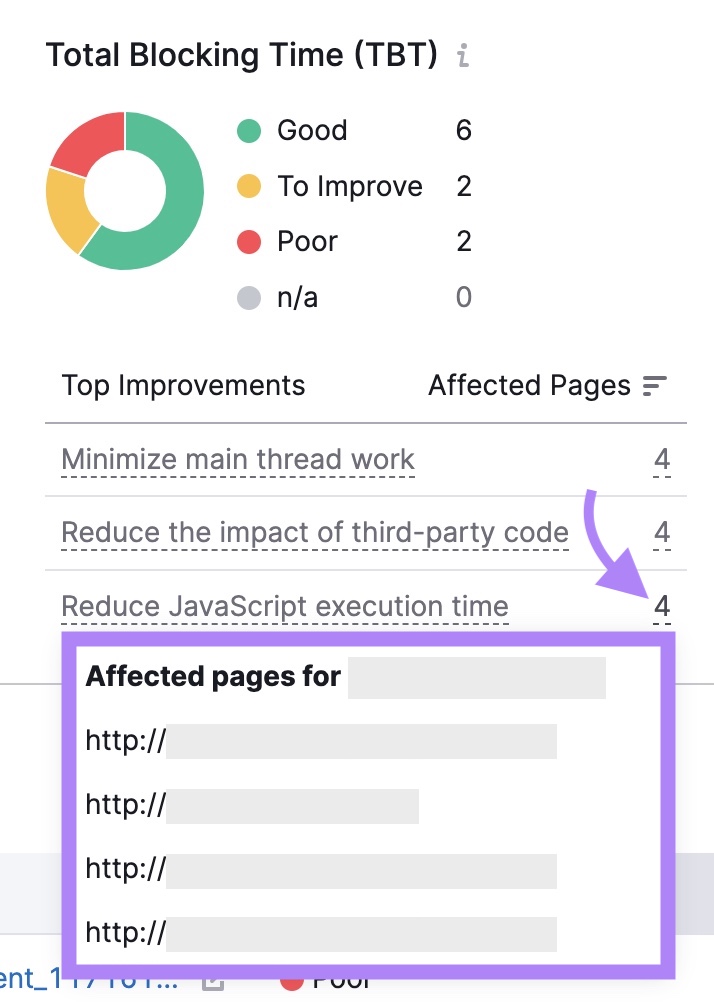Image resolution: width=714 pixels, height=1002 pixels.
Task: Open Minimize main thread work details
Action: [x=237, y=459]
